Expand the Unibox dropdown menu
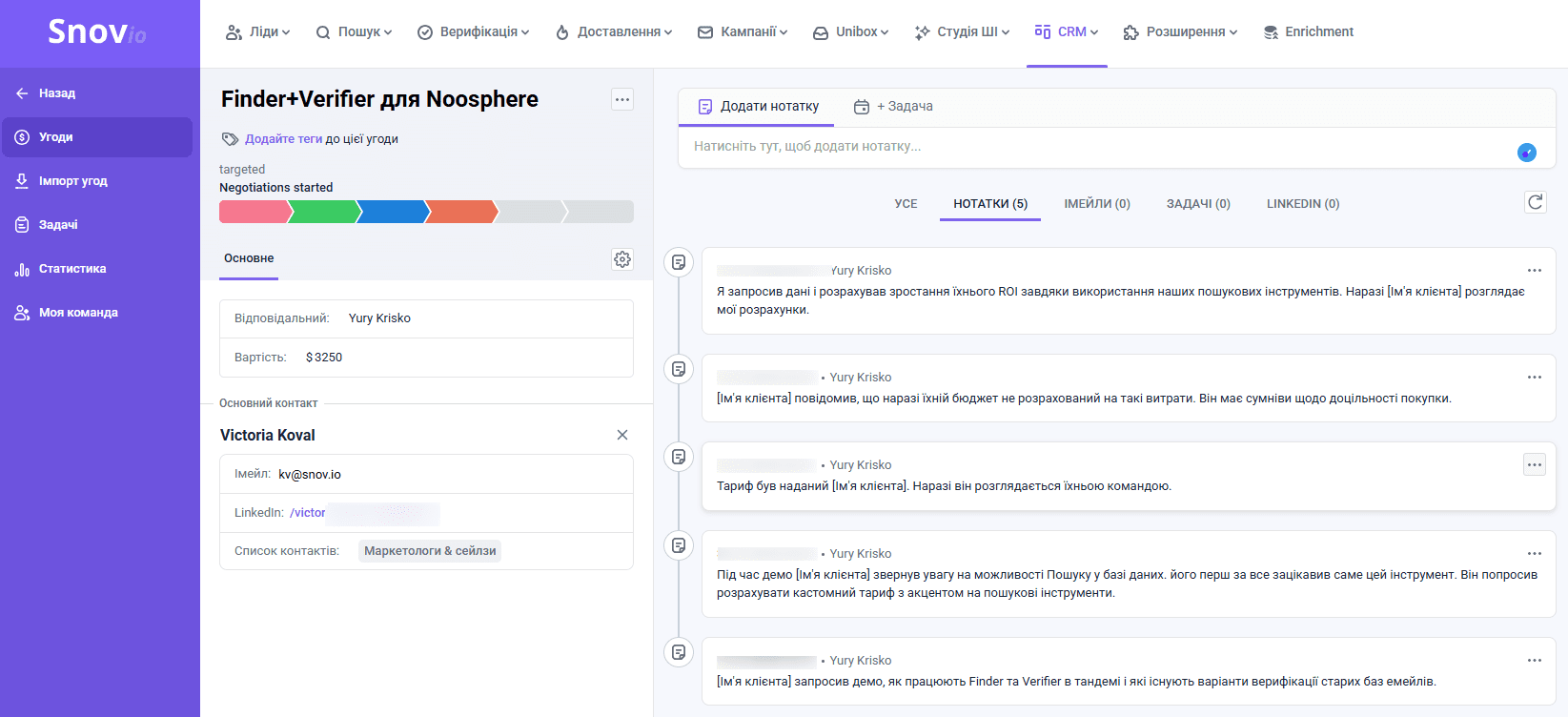Screen dimensions: 1568x717 click(x=850, y=32)
